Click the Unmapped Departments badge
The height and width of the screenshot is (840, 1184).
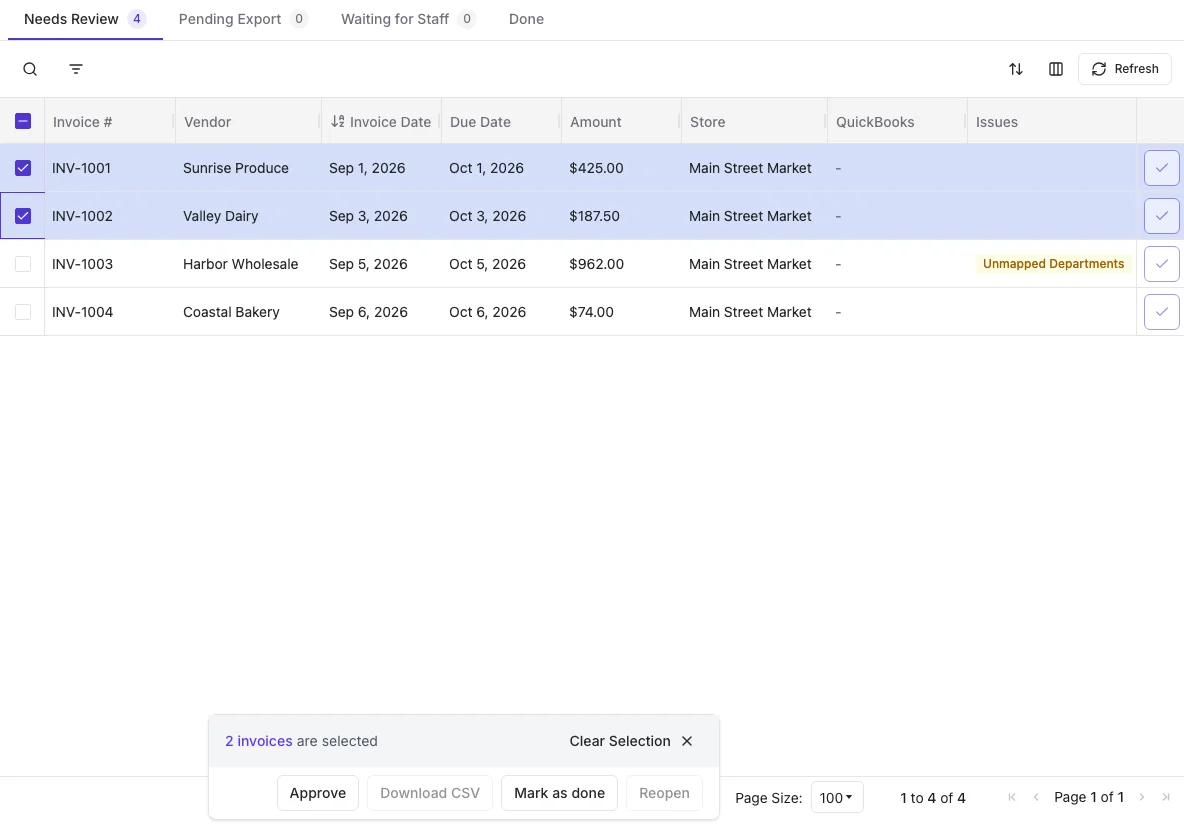pos(1053,264)
